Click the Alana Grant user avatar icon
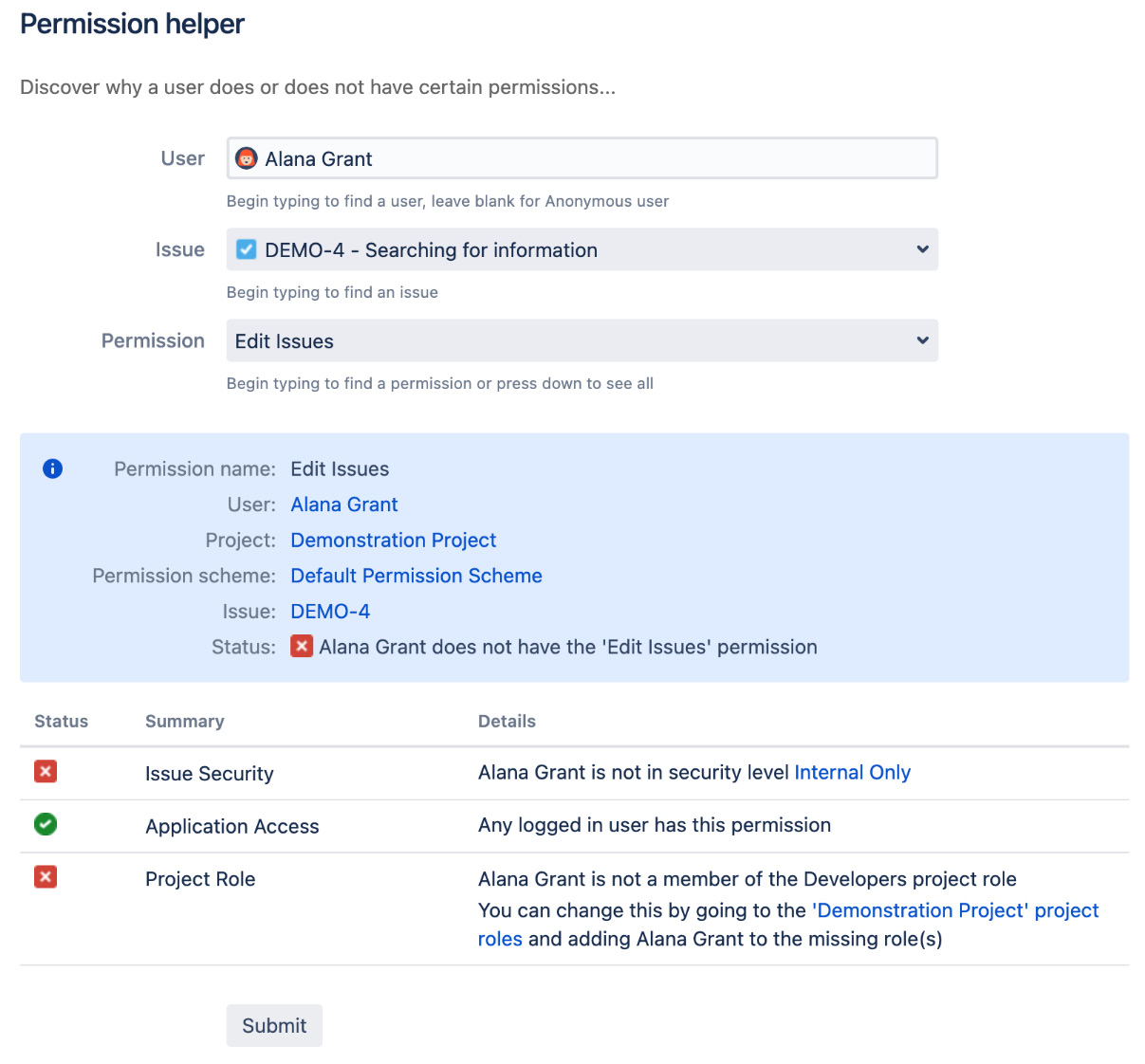1145x1064 pixels. (x=247, y=158)
